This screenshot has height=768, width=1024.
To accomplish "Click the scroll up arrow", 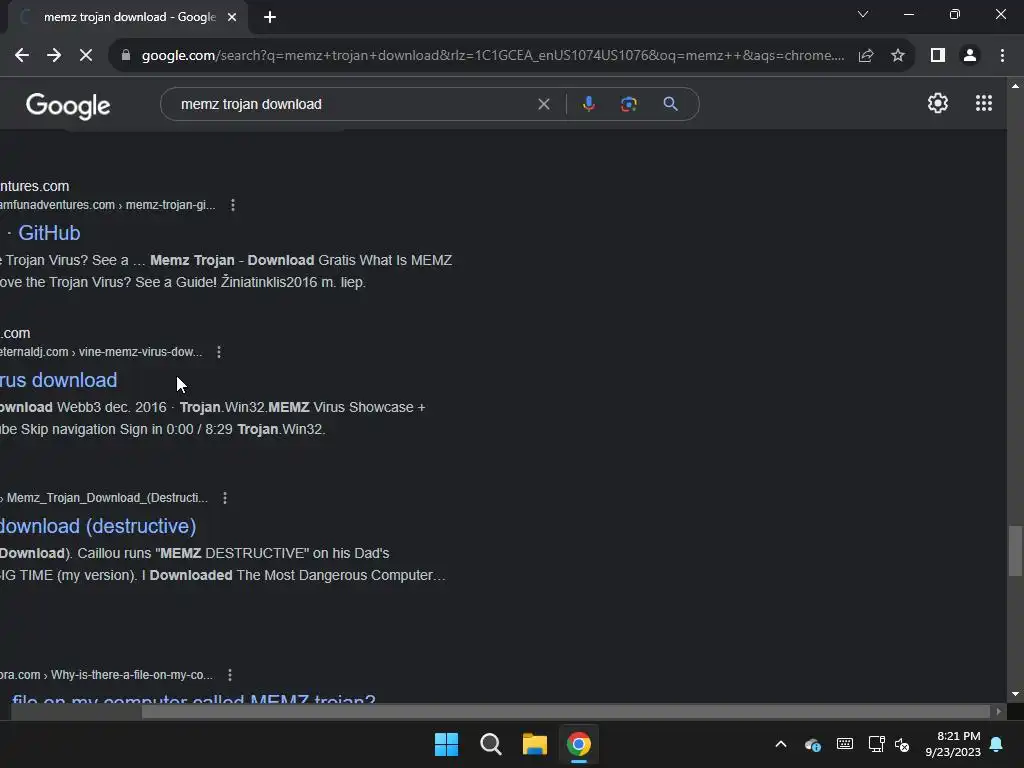I will pos(1015,86).
